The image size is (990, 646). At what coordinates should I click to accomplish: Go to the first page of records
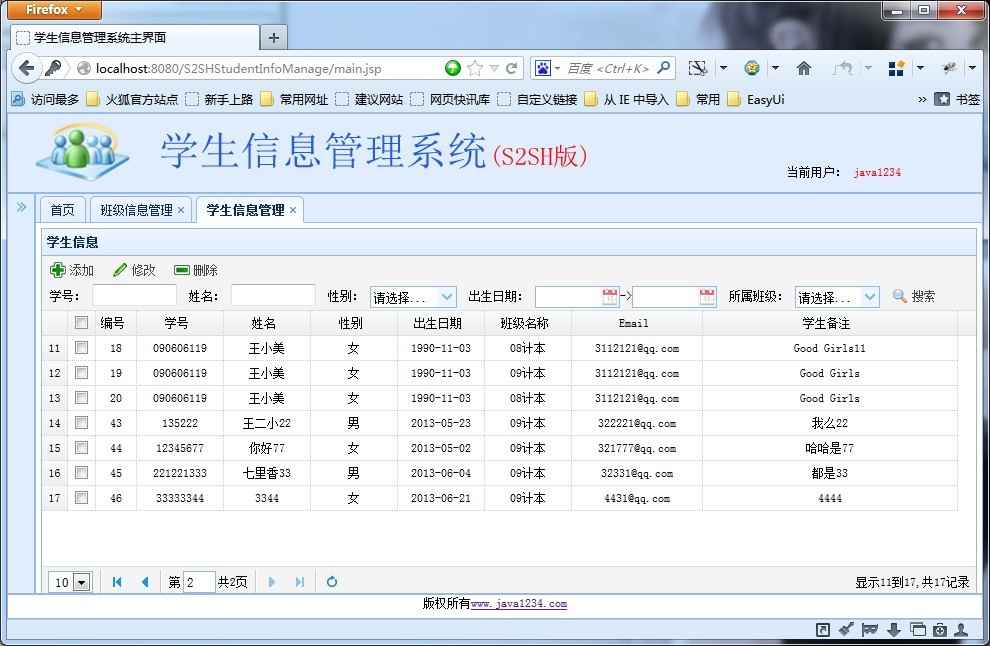117,582
